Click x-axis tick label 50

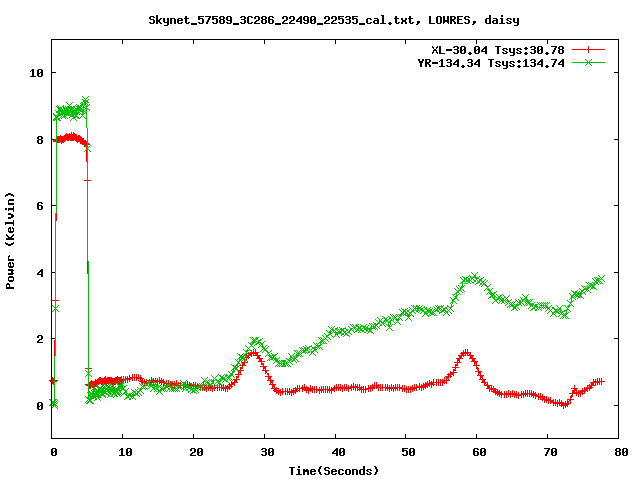[x=409, y=452]
